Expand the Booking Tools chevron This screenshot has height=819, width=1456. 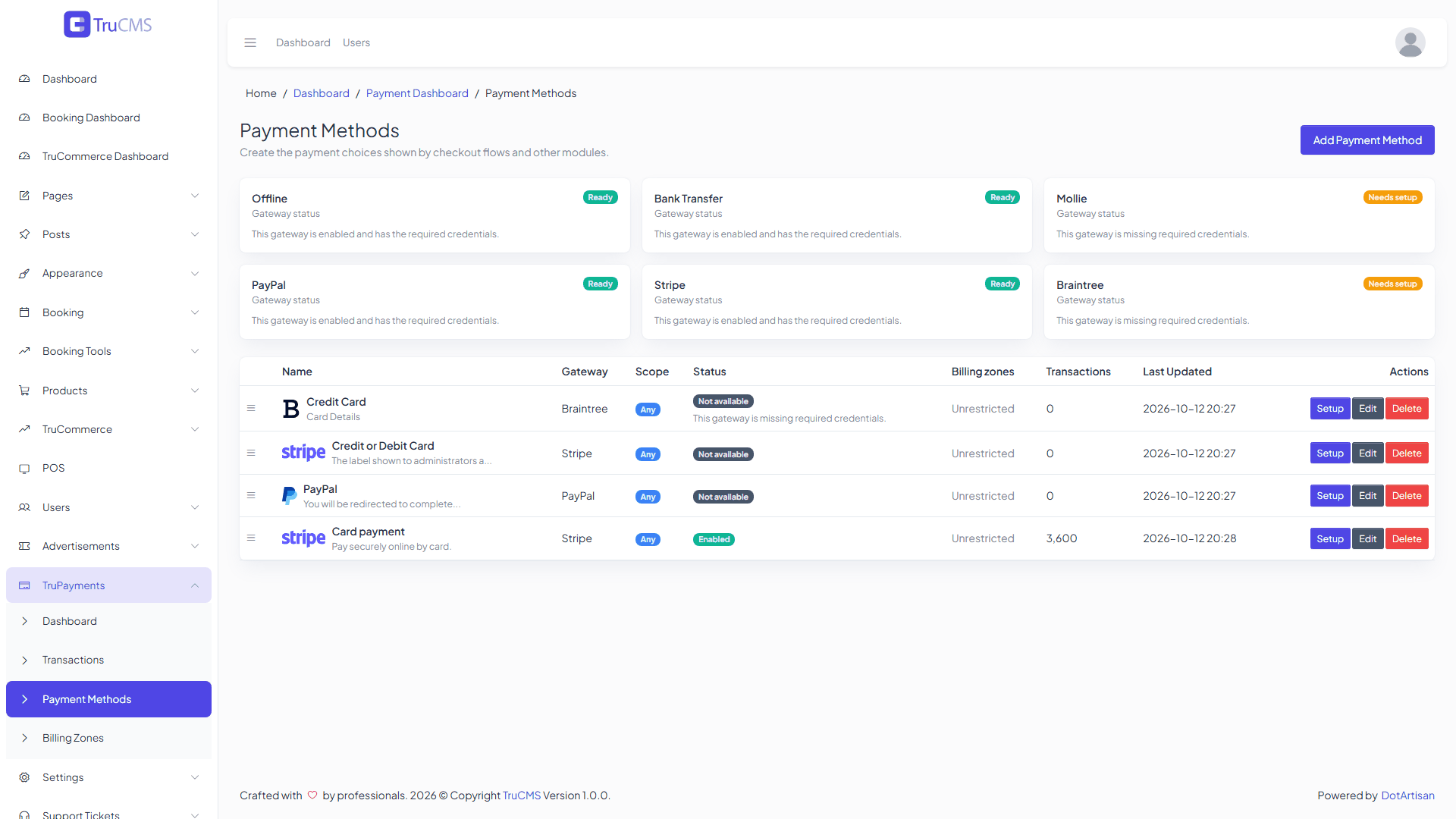[x=195, y=351]
